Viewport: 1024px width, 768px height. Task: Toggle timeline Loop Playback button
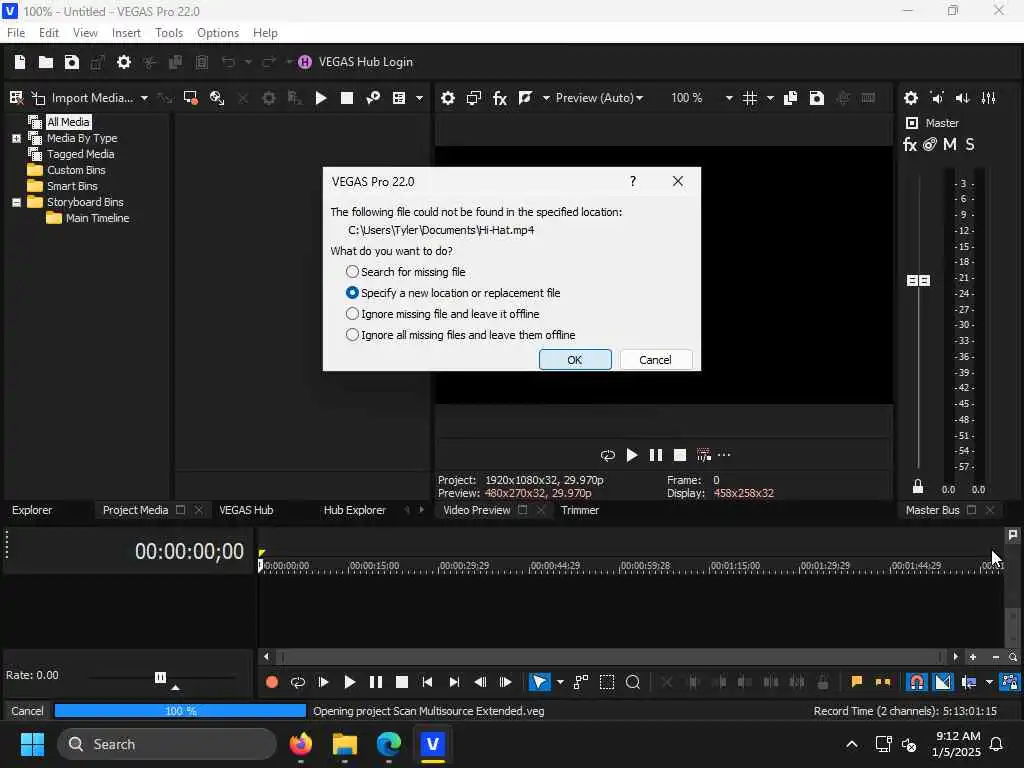pyautogui.click(x=298, y=682)
